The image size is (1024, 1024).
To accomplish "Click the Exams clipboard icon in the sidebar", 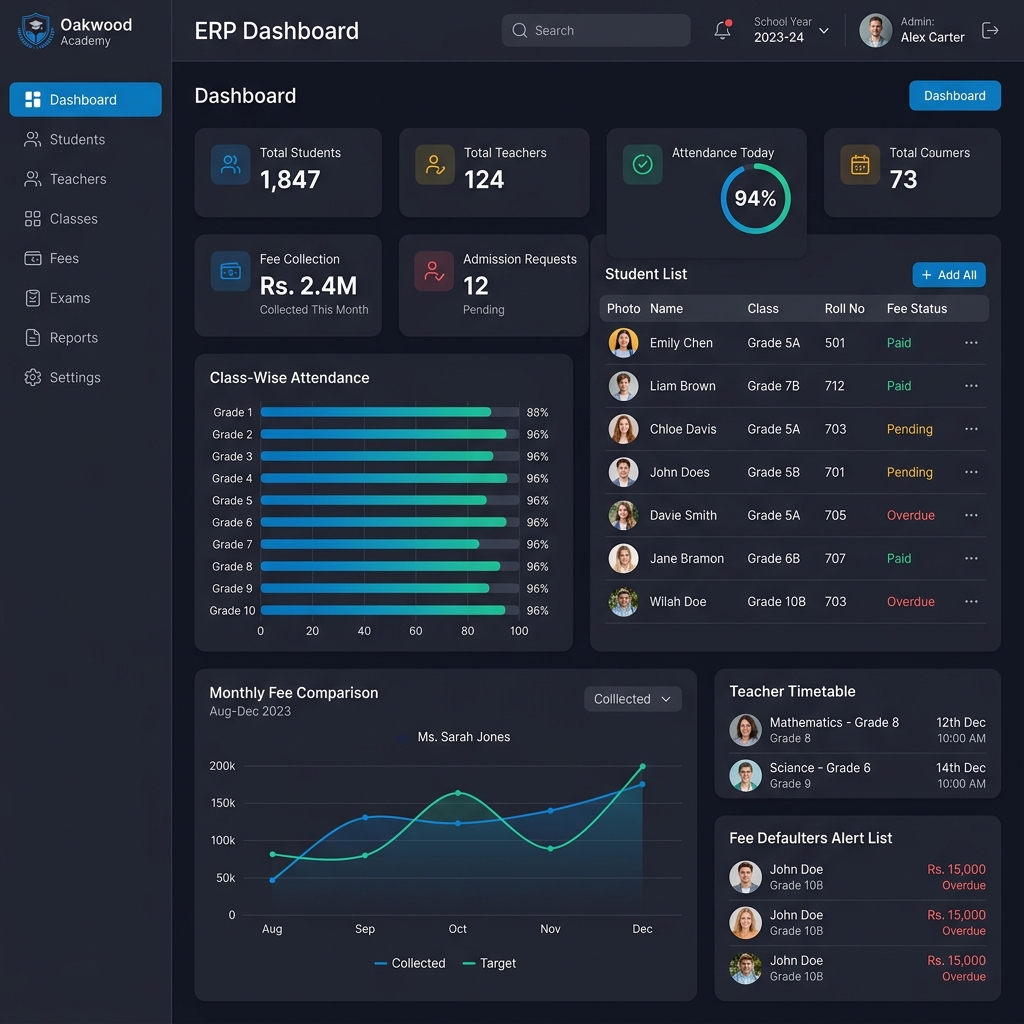I will (33, 298).
